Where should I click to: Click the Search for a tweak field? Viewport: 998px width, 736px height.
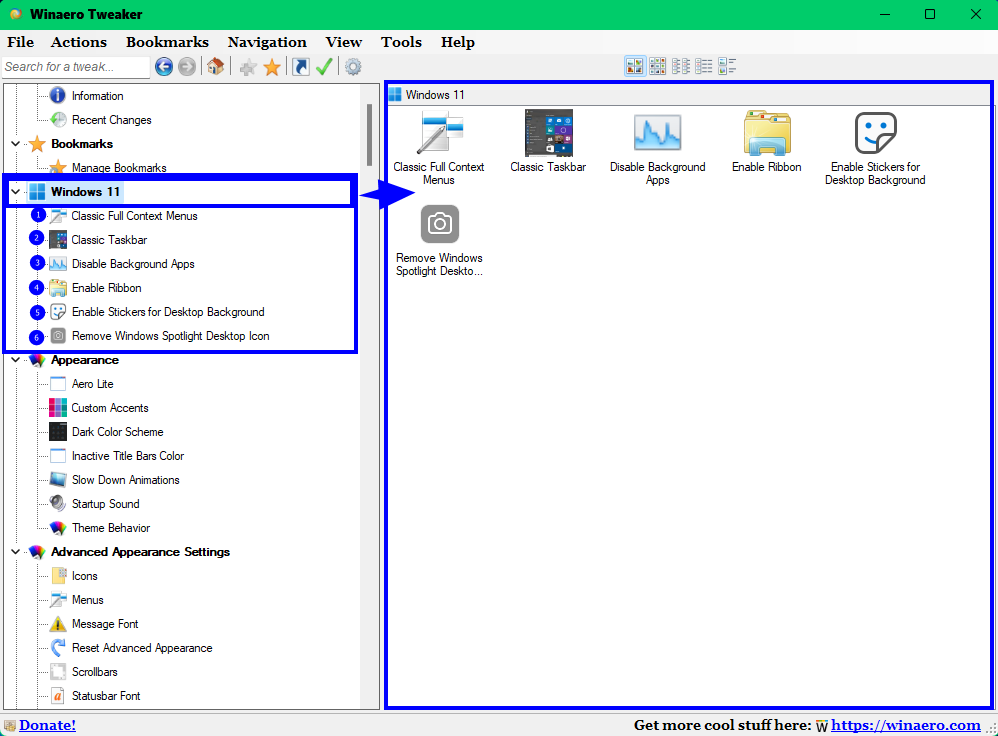[76, 67]
